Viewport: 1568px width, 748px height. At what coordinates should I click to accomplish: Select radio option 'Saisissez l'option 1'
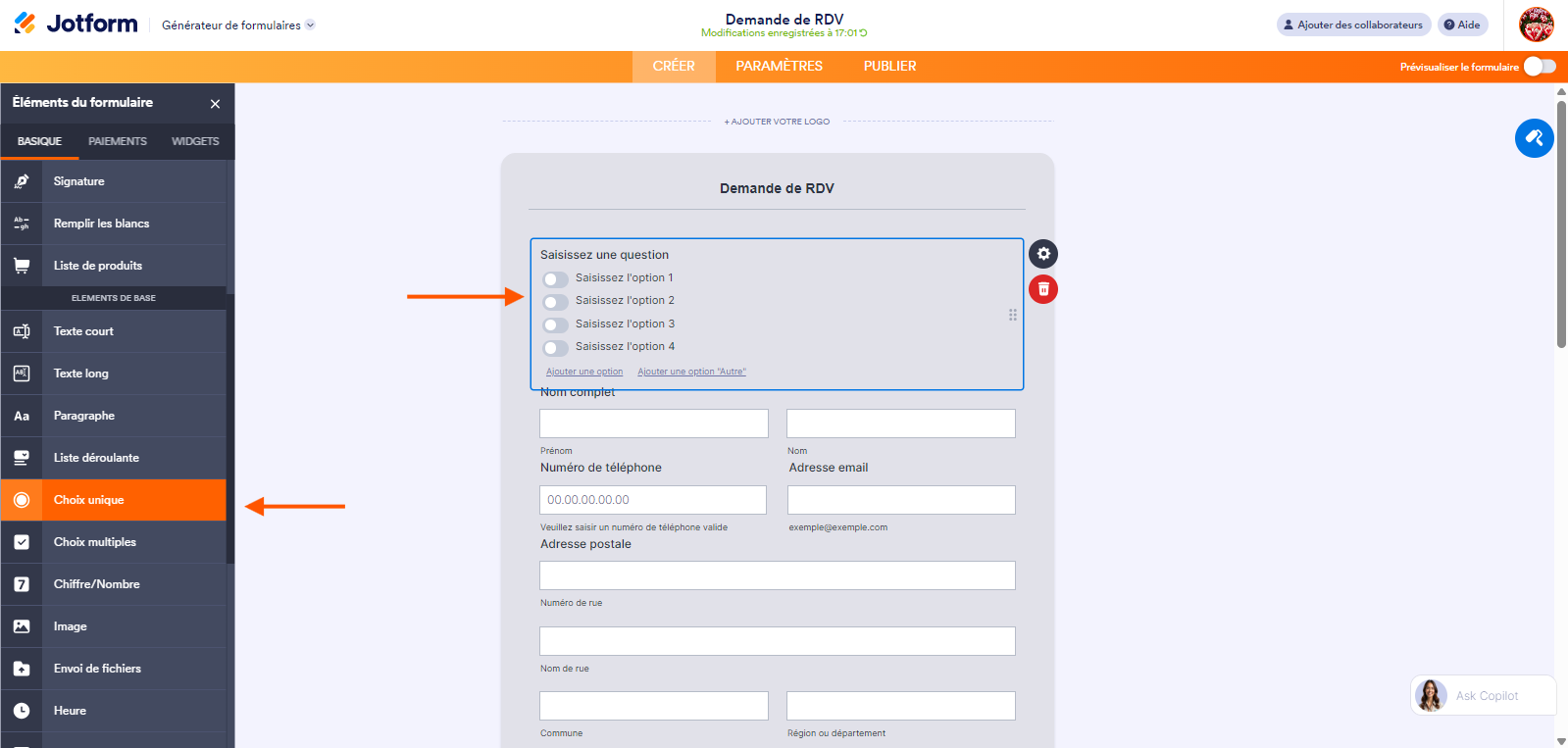555,279
